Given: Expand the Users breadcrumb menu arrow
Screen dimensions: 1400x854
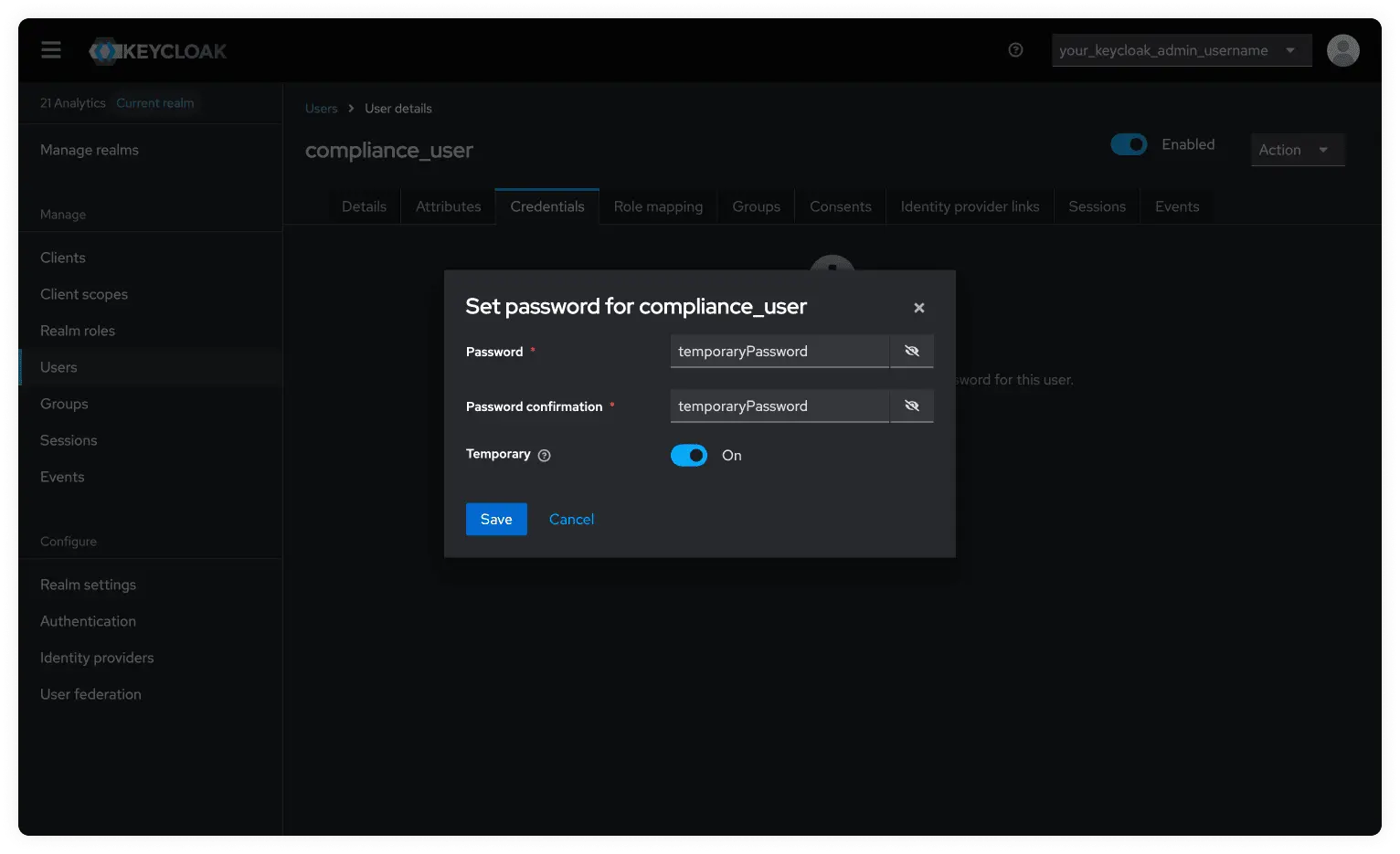Looking at the screenshot, I should coord(350,108).
